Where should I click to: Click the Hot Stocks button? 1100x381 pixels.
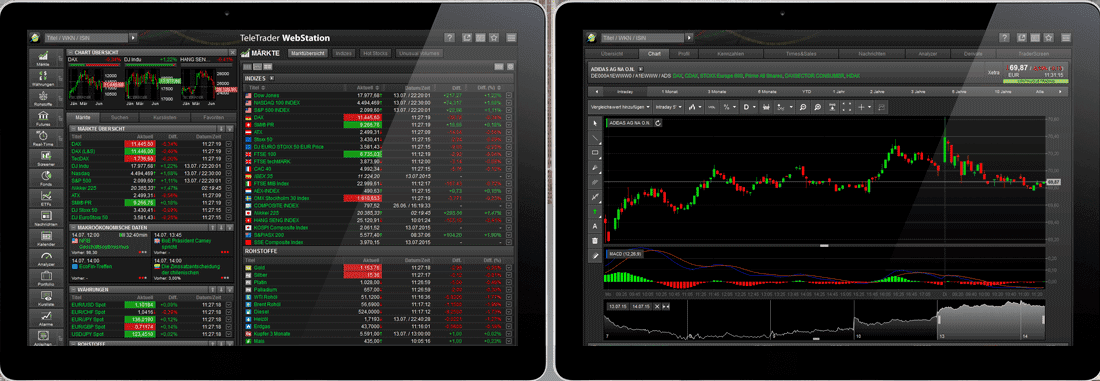(375, 53)
